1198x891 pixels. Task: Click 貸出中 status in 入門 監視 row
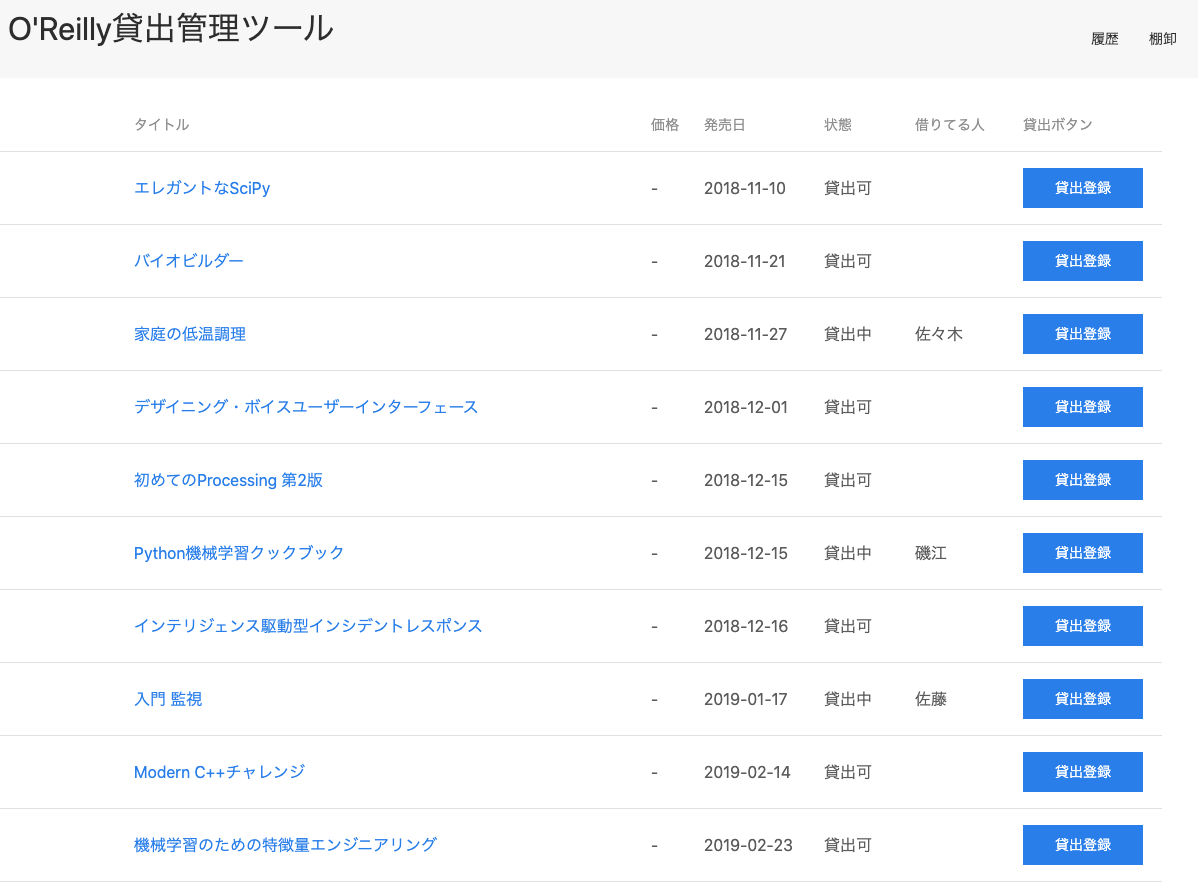pyautogui.click(x=847, y=699)
